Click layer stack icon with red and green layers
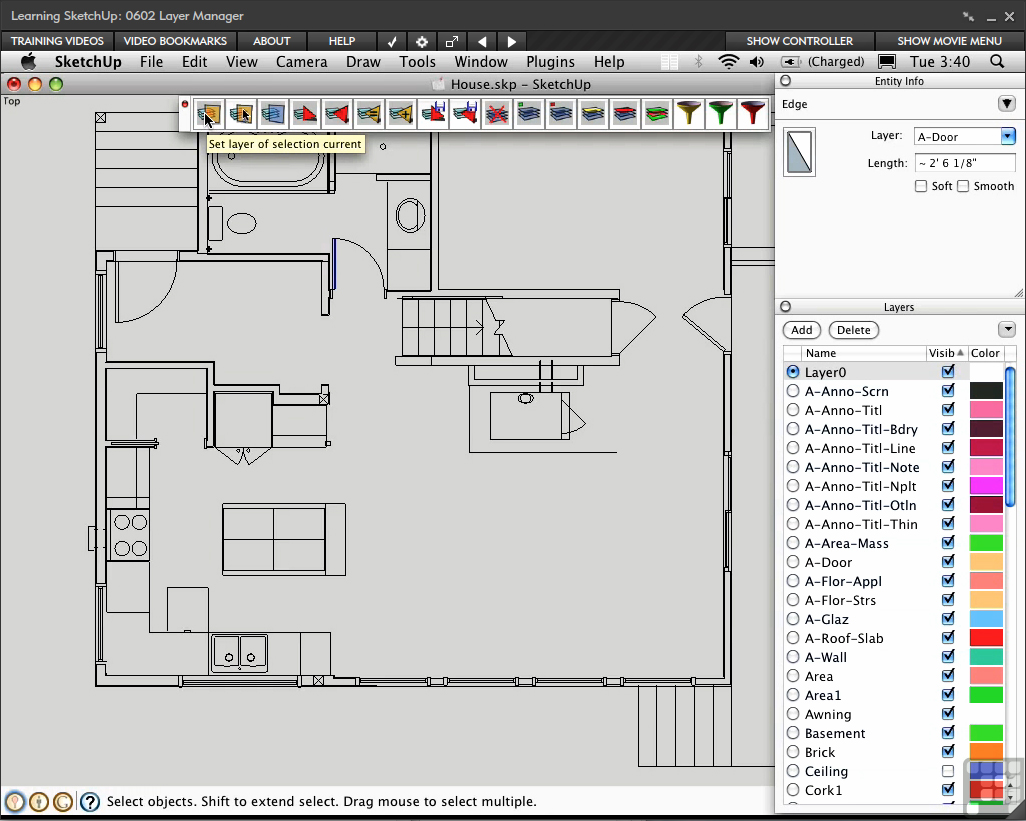The image size is (1026, 821). coord(657,114)
